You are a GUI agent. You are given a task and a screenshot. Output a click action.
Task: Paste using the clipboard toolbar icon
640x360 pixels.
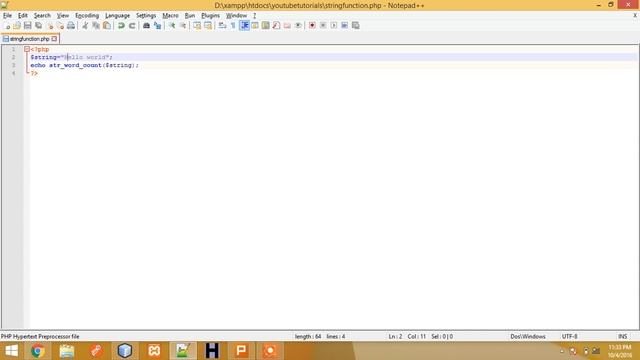[107, 25]
